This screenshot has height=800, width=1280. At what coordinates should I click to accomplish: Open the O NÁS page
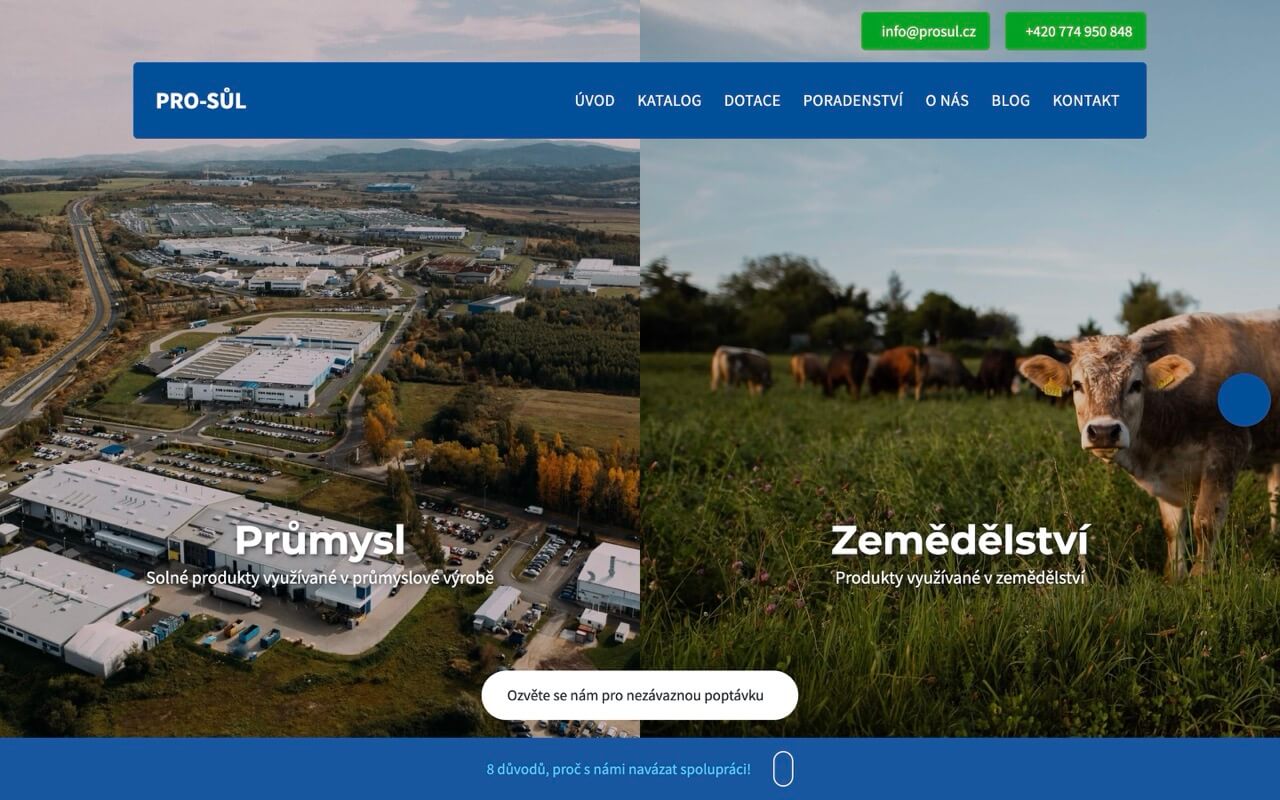click(947, 100)
